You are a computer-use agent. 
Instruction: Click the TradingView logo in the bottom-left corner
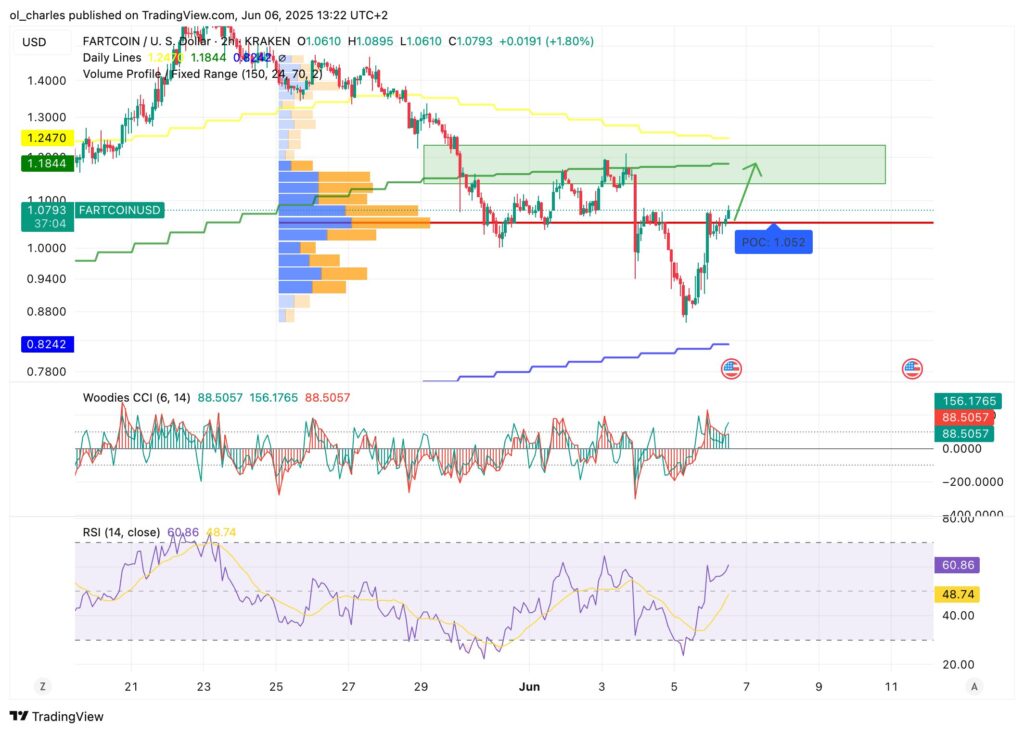point(55,716)
